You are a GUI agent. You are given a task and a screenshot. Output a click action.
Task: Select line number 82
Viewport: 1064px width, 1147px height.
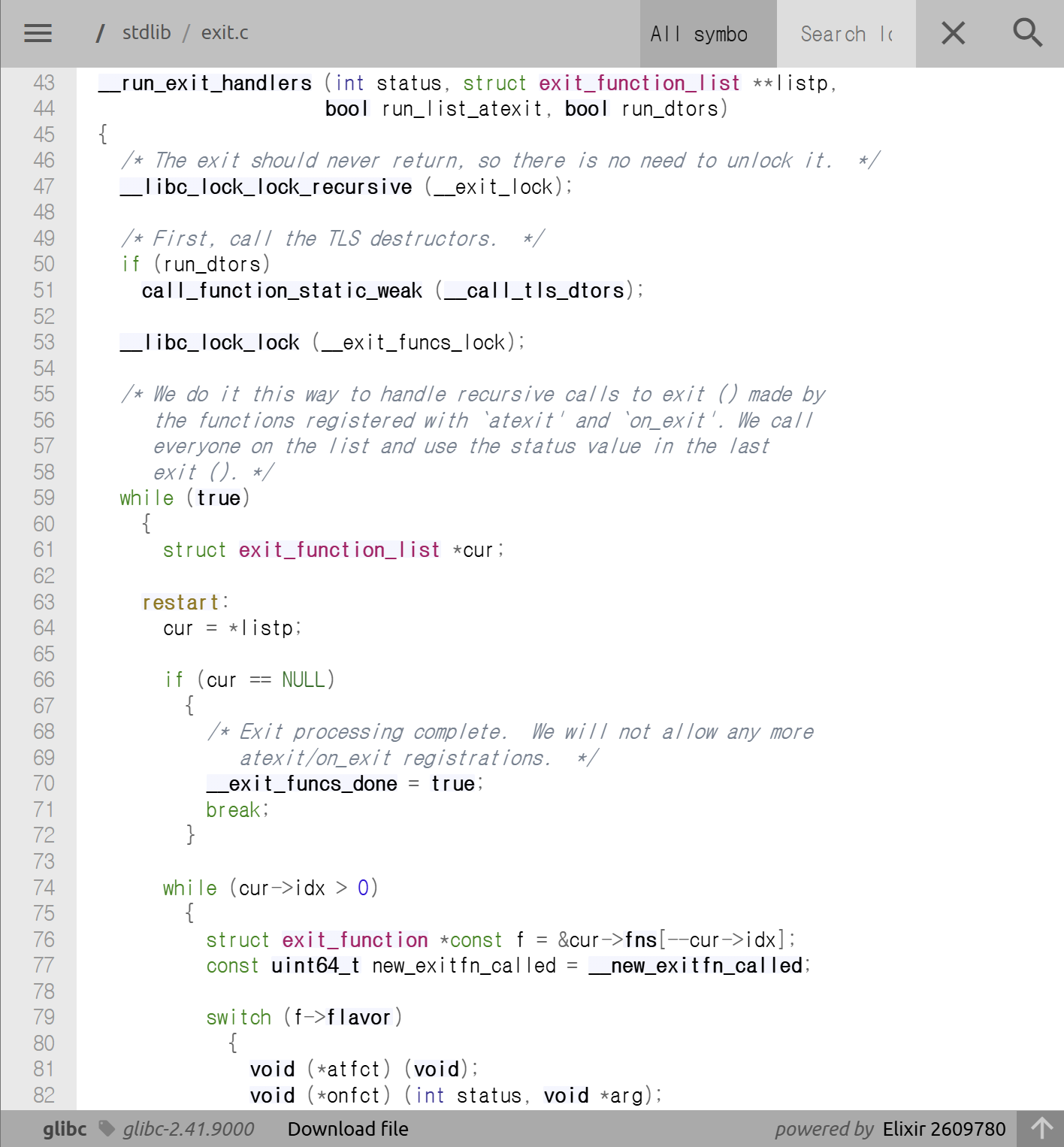pos(44,1095)
